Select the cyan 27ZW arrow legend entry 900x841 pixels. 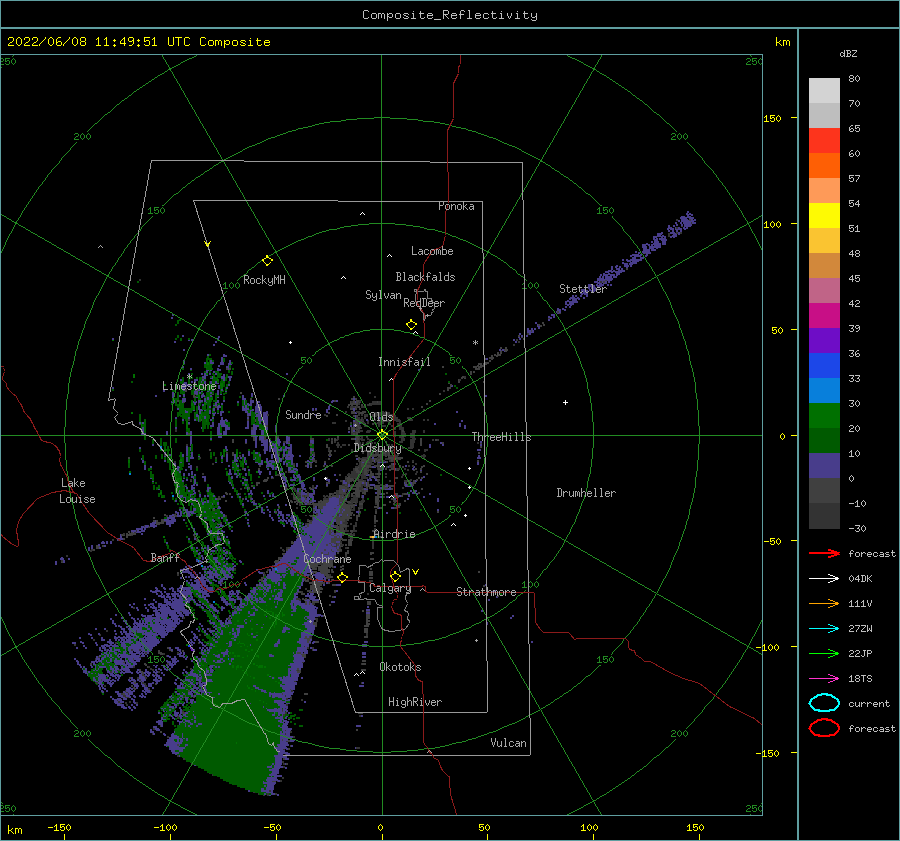[824, 629]
